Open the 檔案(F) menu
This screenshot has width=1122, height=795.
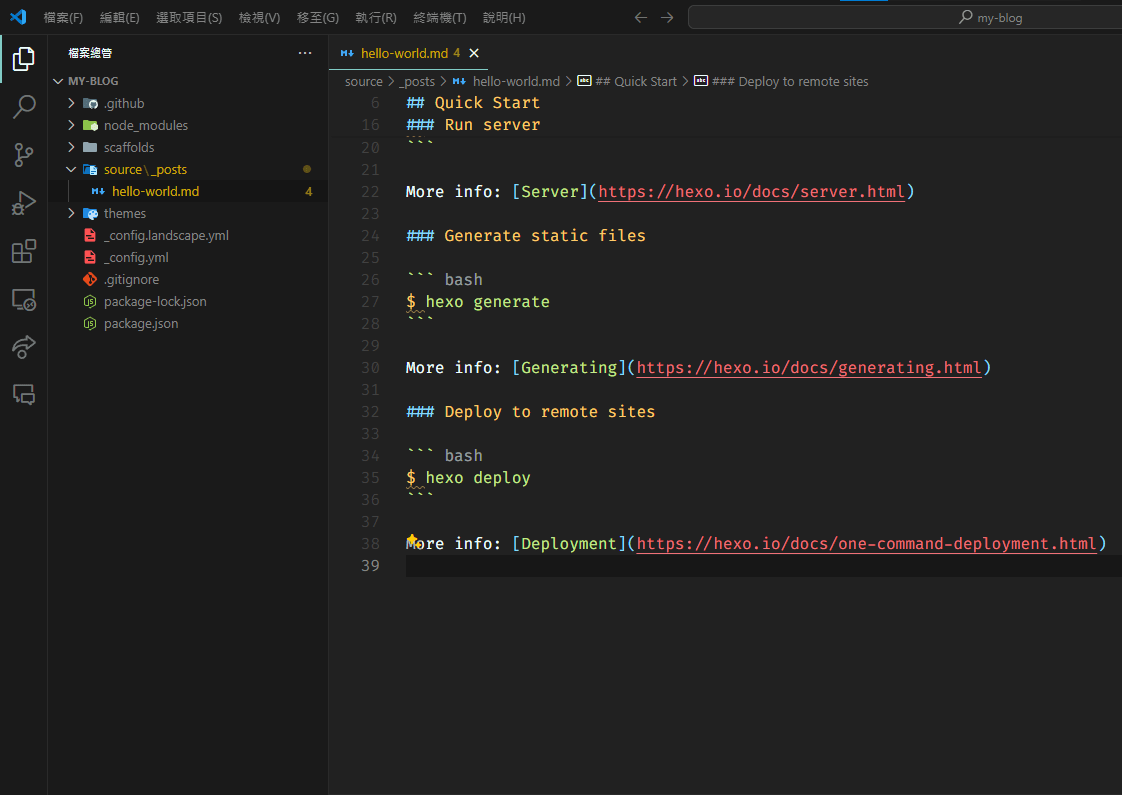pyautogui.click(x=63, y=17)
